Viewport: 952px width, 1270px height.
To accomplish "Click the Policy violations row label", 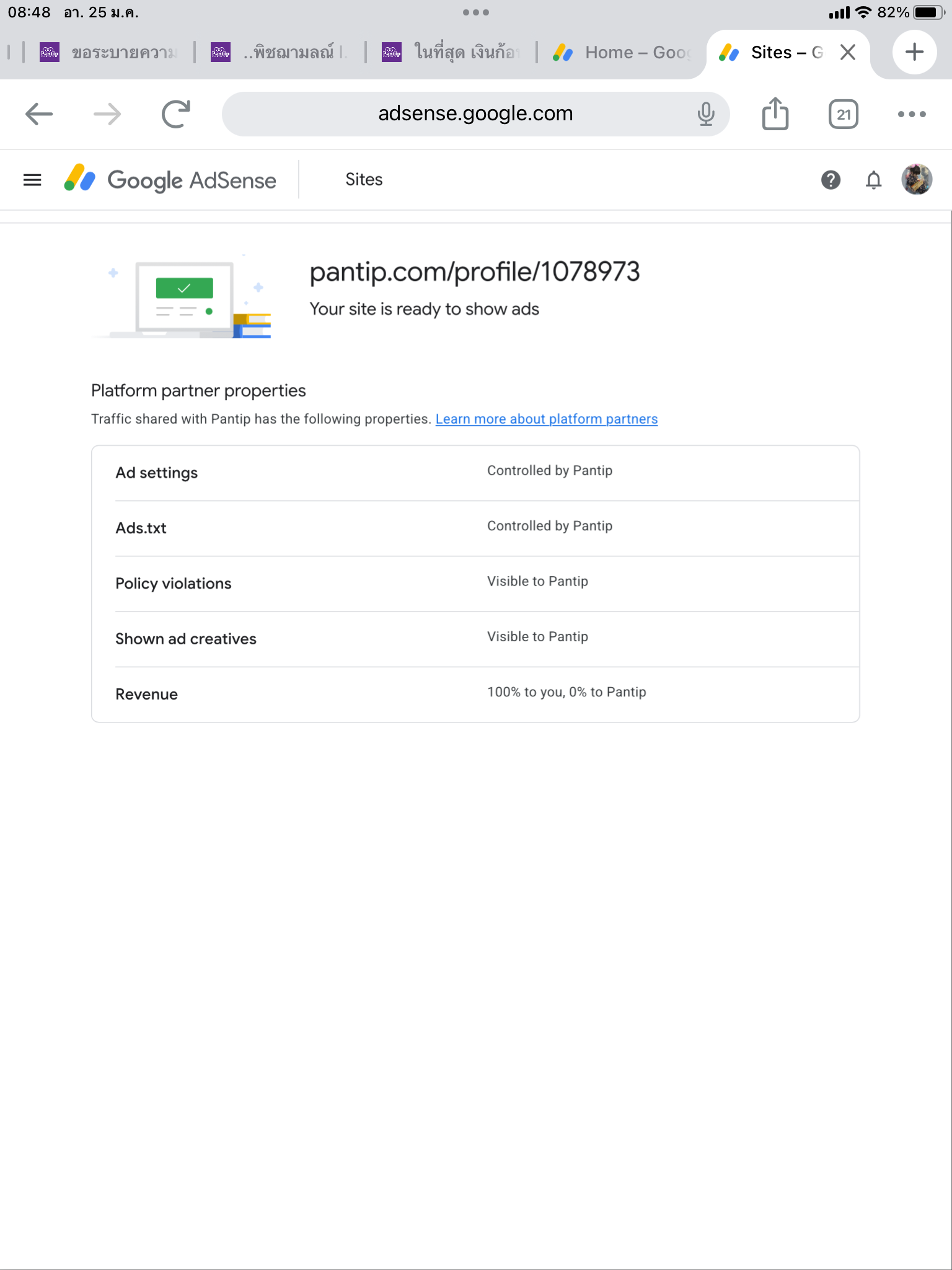I will (173, 584).
